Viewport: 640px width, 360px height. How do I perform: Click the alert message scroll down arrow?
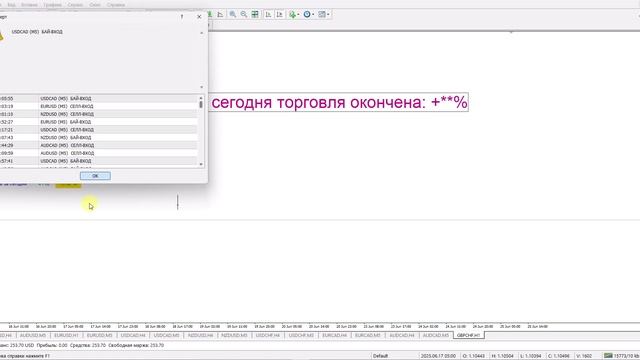201,87
